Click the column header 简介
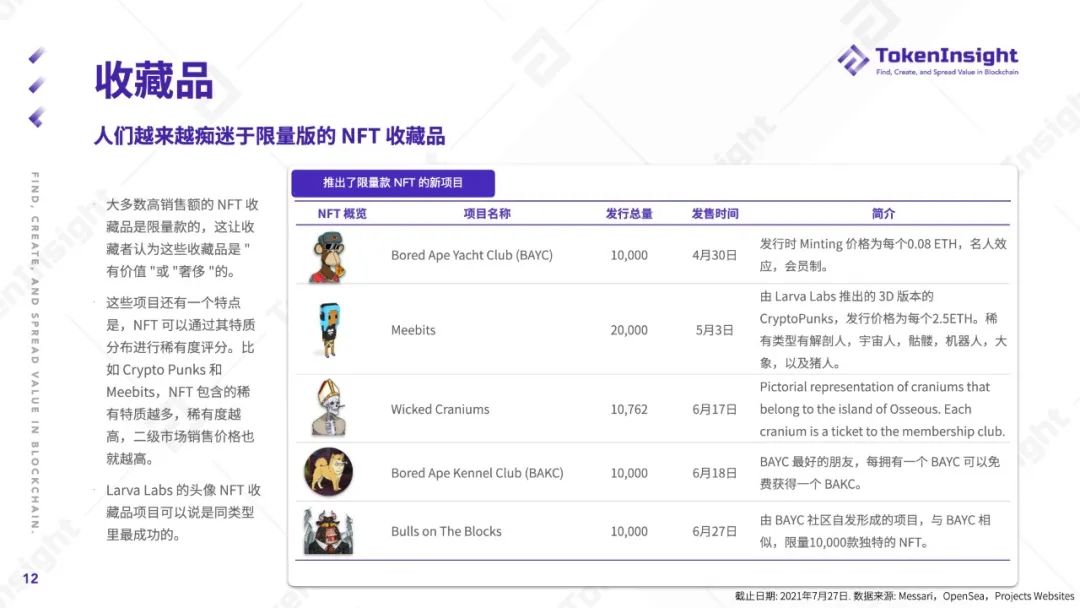 point(883,213)
